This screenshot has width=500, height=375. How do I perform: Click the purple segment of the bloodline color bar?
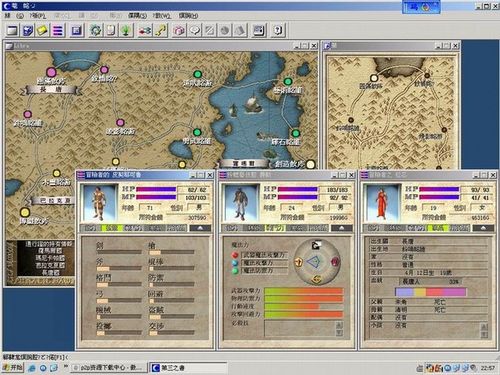[454, 292]
